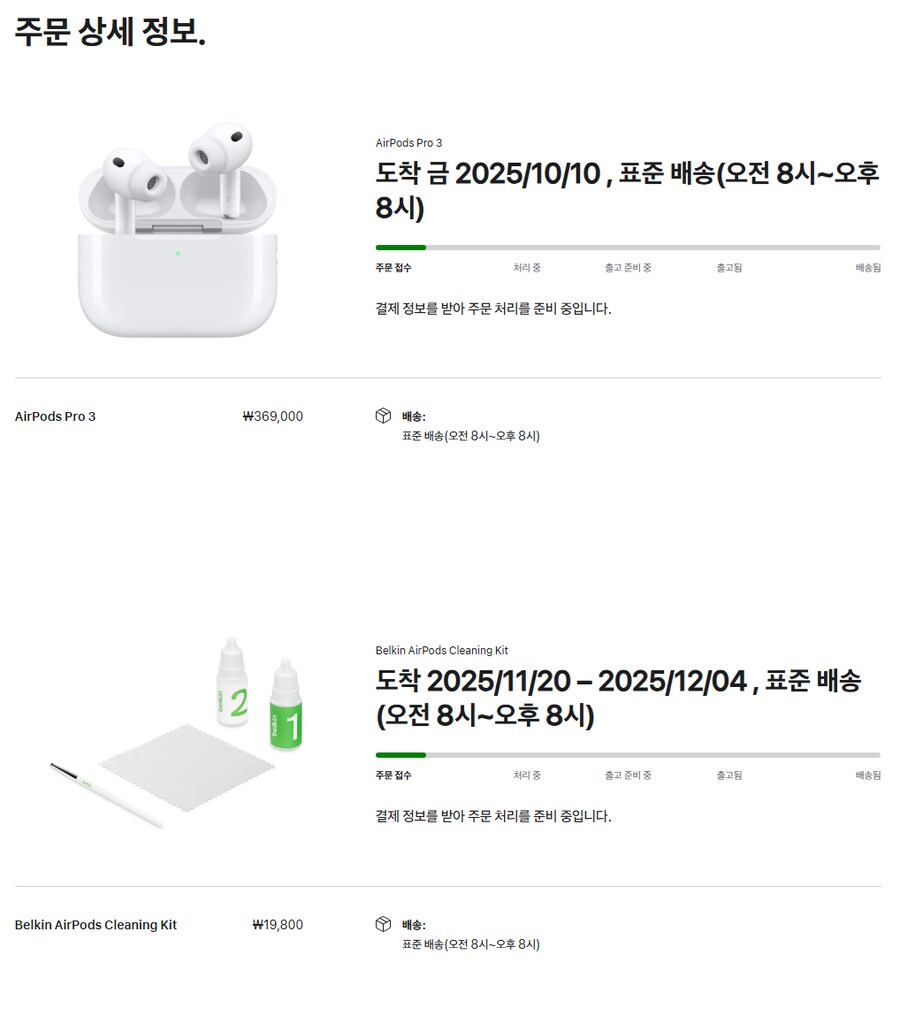Viewport: 900px width, 1031px height.
Task: Click the 처리 중 stage on the Belkin order
Action: 527,775
